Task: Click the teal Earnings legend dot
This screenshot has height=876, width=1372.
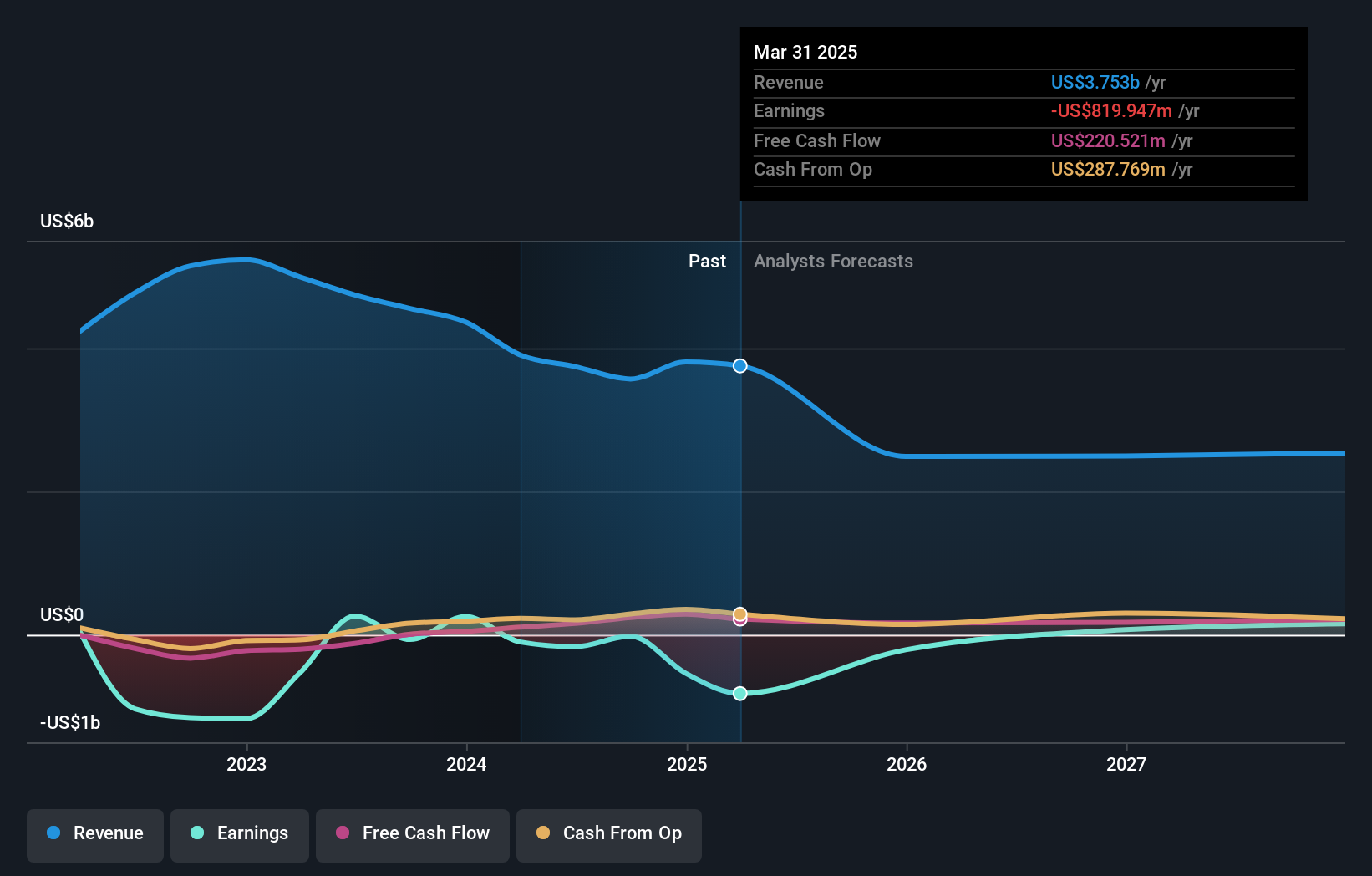Action: 197,833
